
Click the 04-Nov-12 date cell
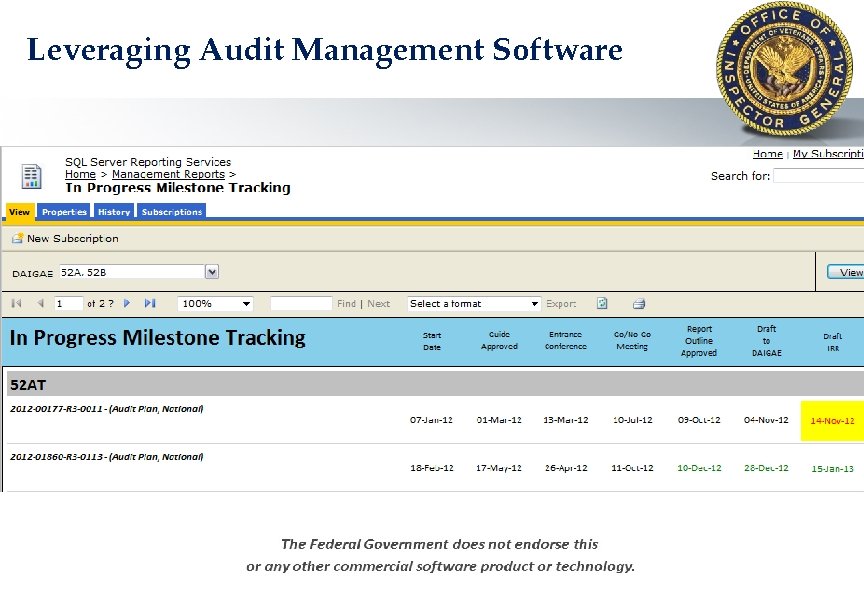pyautogui.click(x=766, y=420)
